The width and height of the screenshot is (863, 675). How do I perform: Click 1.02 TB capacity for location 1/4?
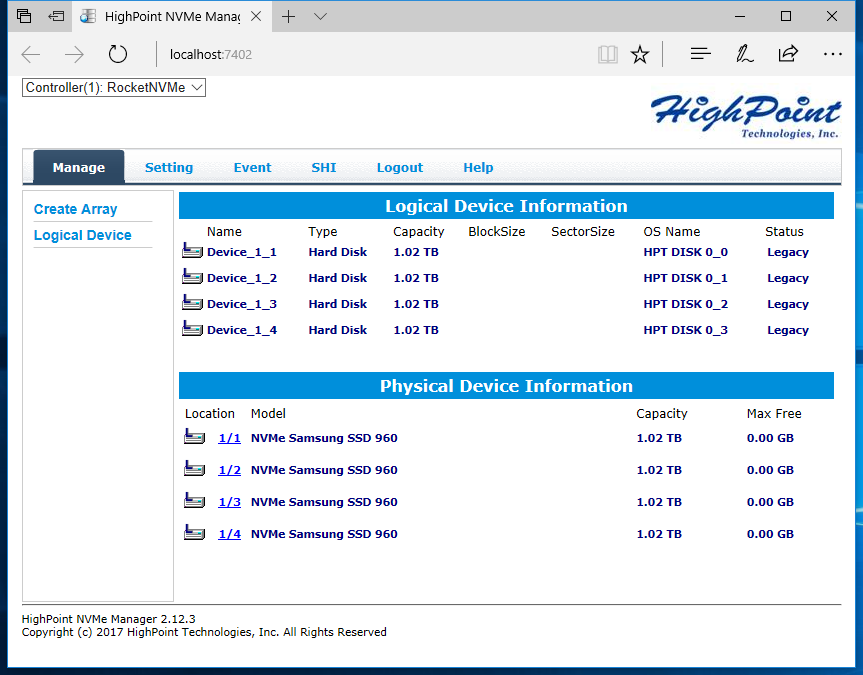[659, 534]
